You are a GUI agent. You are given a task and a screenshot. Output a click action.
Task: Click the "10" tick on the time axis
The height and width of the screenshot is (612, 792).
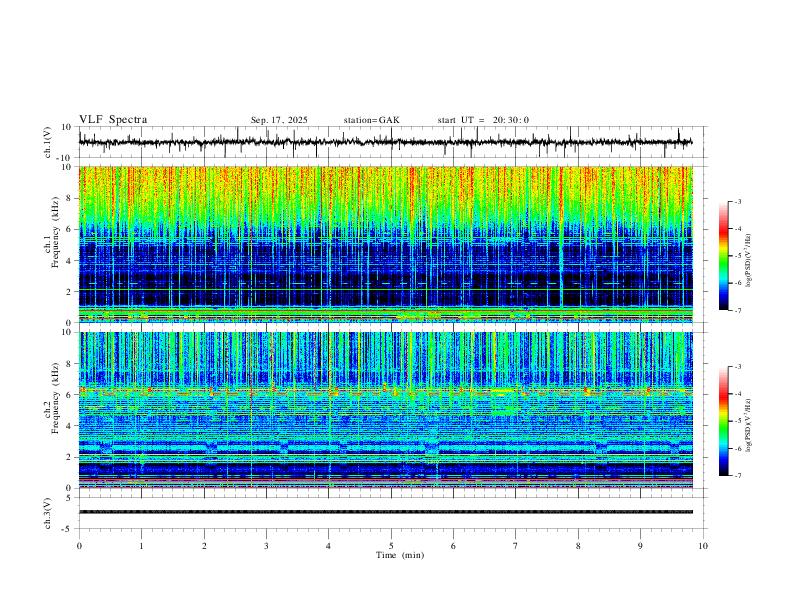pos(703,546)
